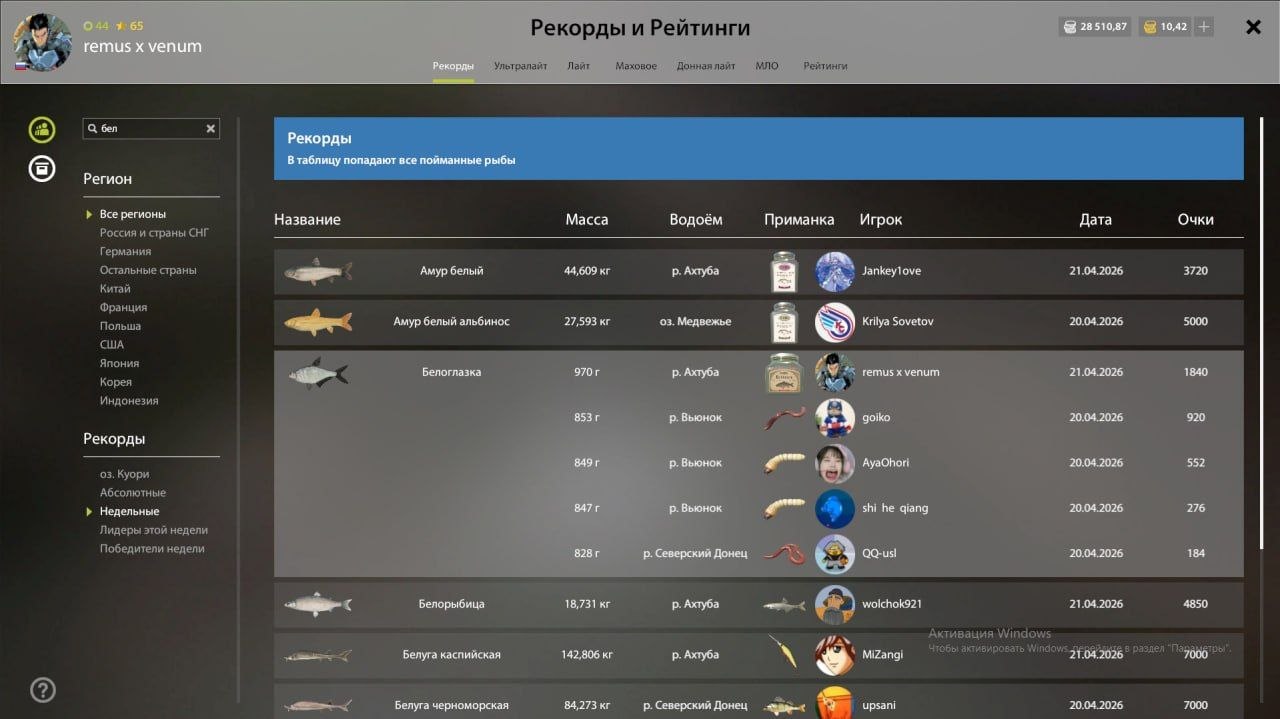The width and height of the screenshot is (1280, 719).
Task: Switch to the Лайт tab
Action: click(x=578, y=66)
